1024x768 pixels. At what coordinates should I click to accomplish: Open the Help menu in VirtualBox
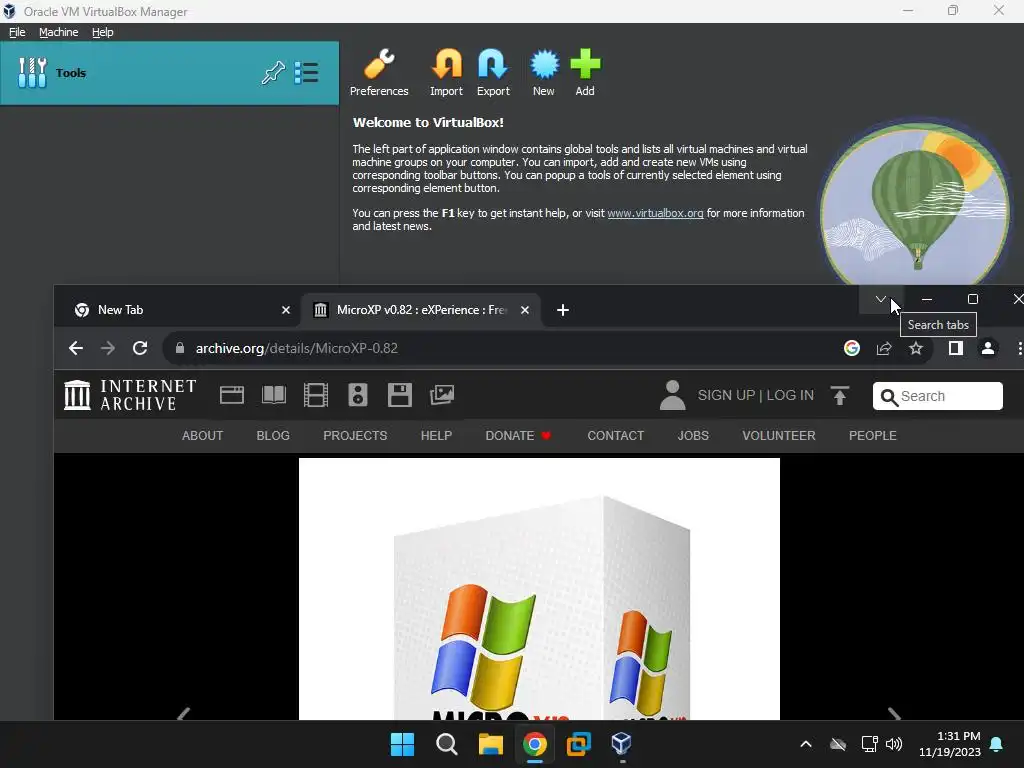pos(103,32)
